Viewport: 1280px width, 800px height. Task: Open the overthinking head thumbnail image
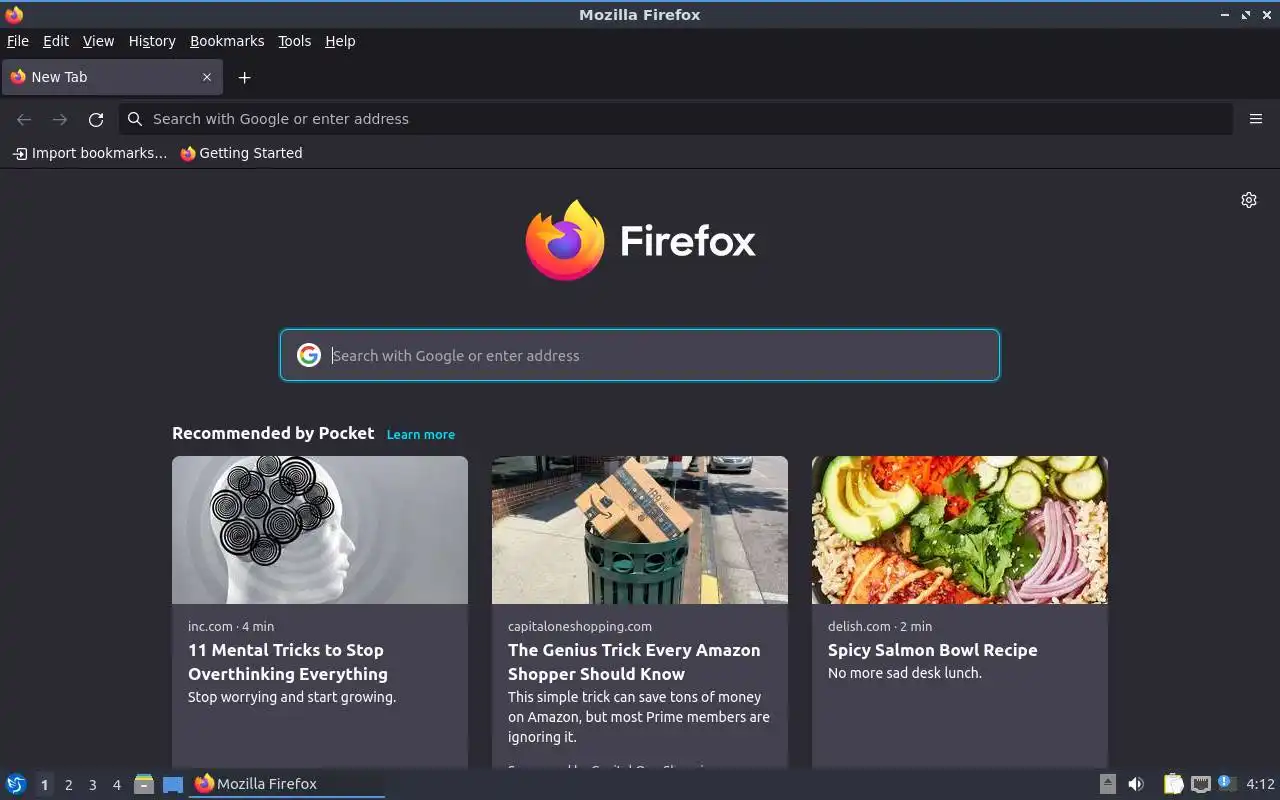coord(320,530)
